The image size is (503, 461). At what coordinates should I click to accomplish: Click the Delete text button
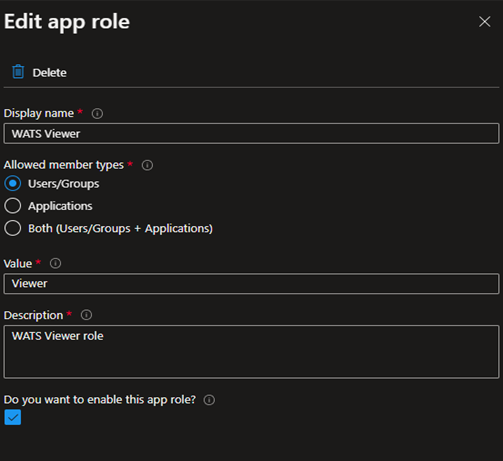[x=50, y=73]
